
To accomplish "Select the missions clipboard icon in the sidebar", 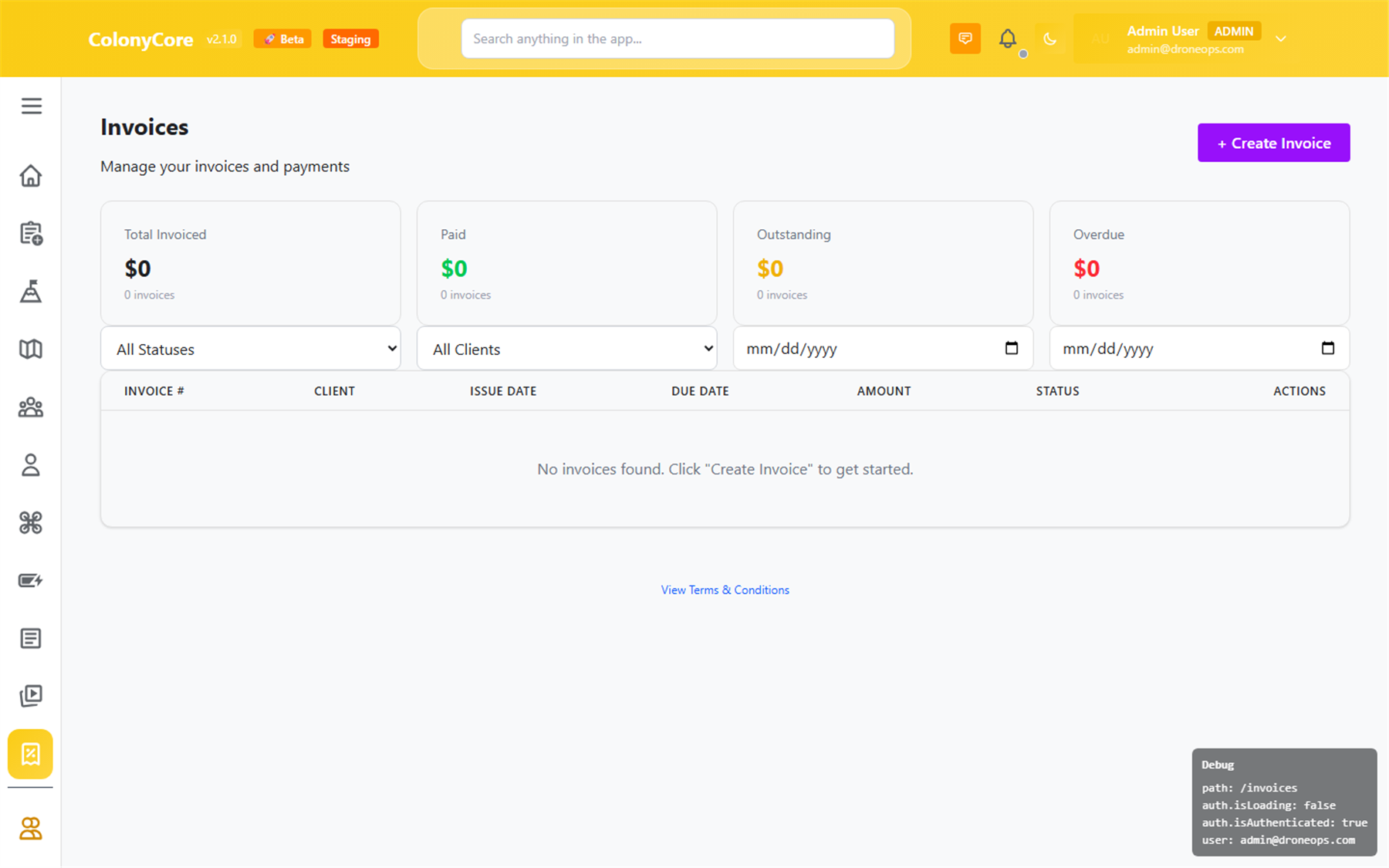I will point(31,233).
